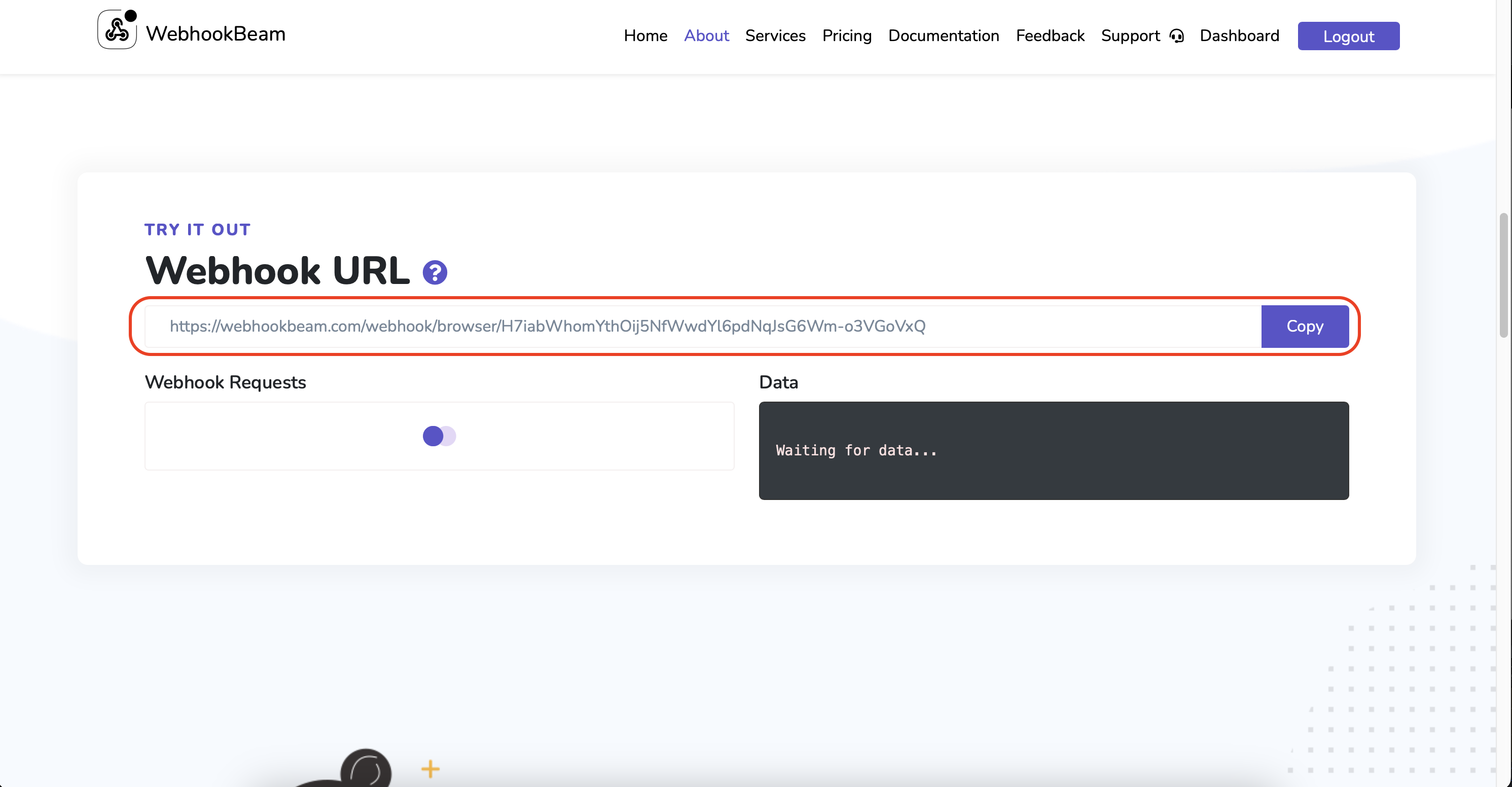Open the Documentation page
The height and width of the screenshot is (787, 1512).
click(x=943, y=36)
